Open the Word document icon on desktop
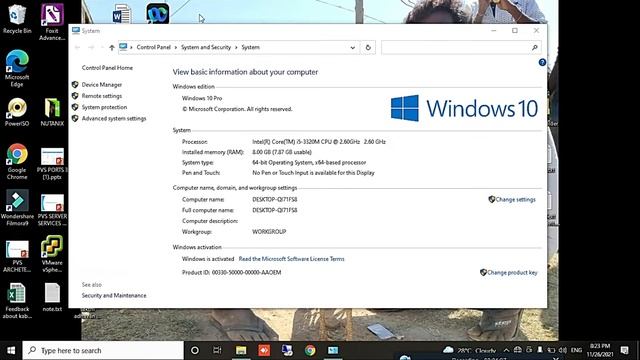 coord(122,14)
